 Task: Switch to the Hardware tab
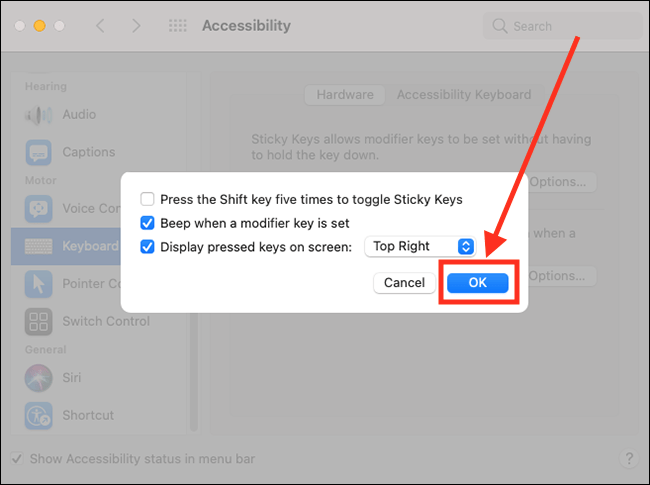point(345,95)
